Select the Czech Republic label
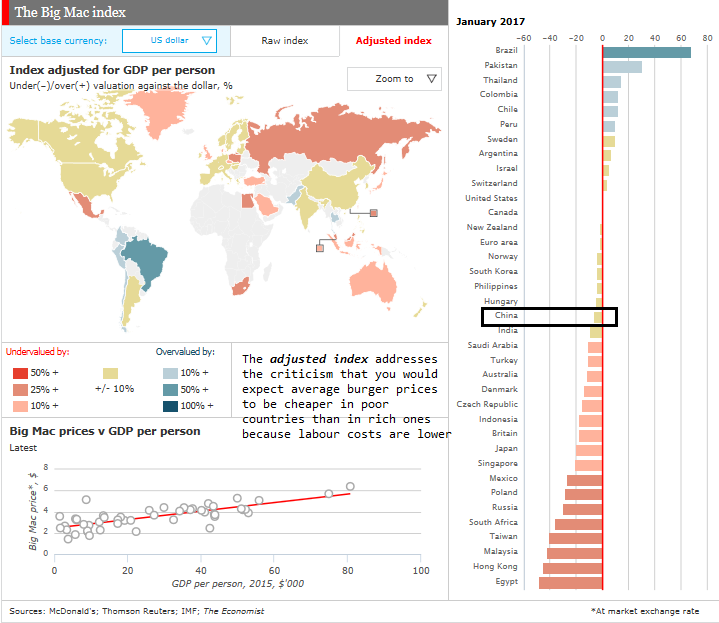Image resolution: width=719 pixels, height=623 pixels. point(487,404)
